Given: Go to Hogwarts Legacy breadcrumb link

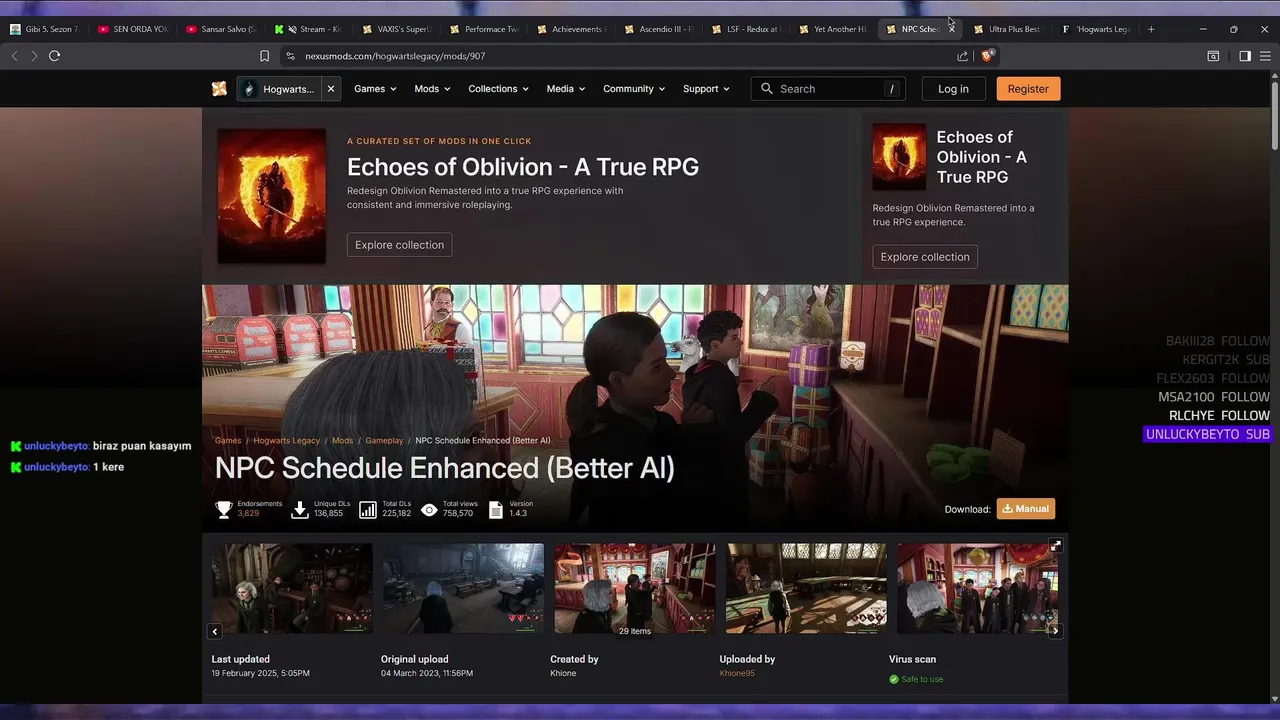Looking at the screenshot, I should click(286, 441).
